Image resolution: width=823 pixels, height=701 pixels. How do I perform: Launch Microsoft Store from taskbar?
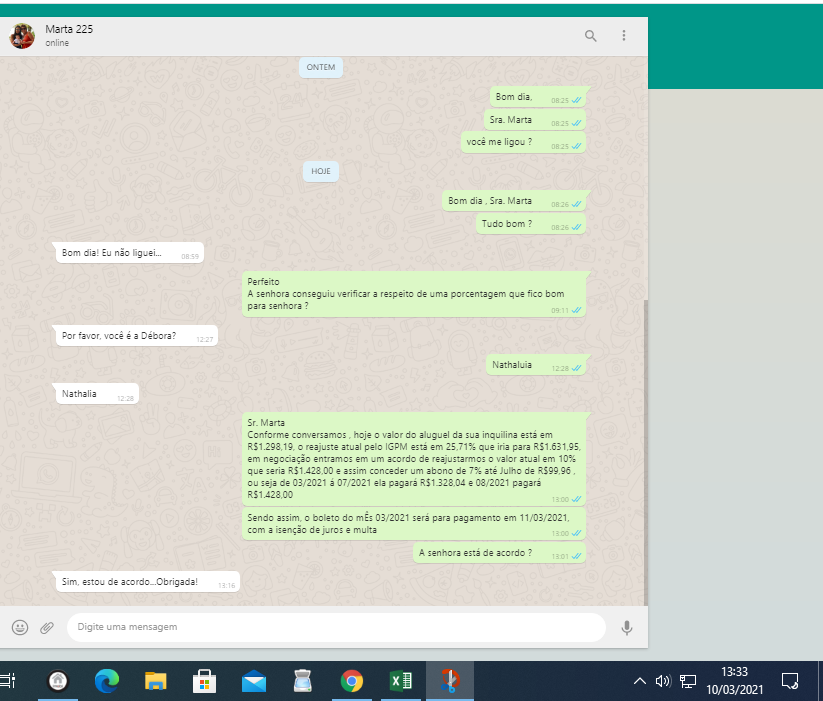205,681
